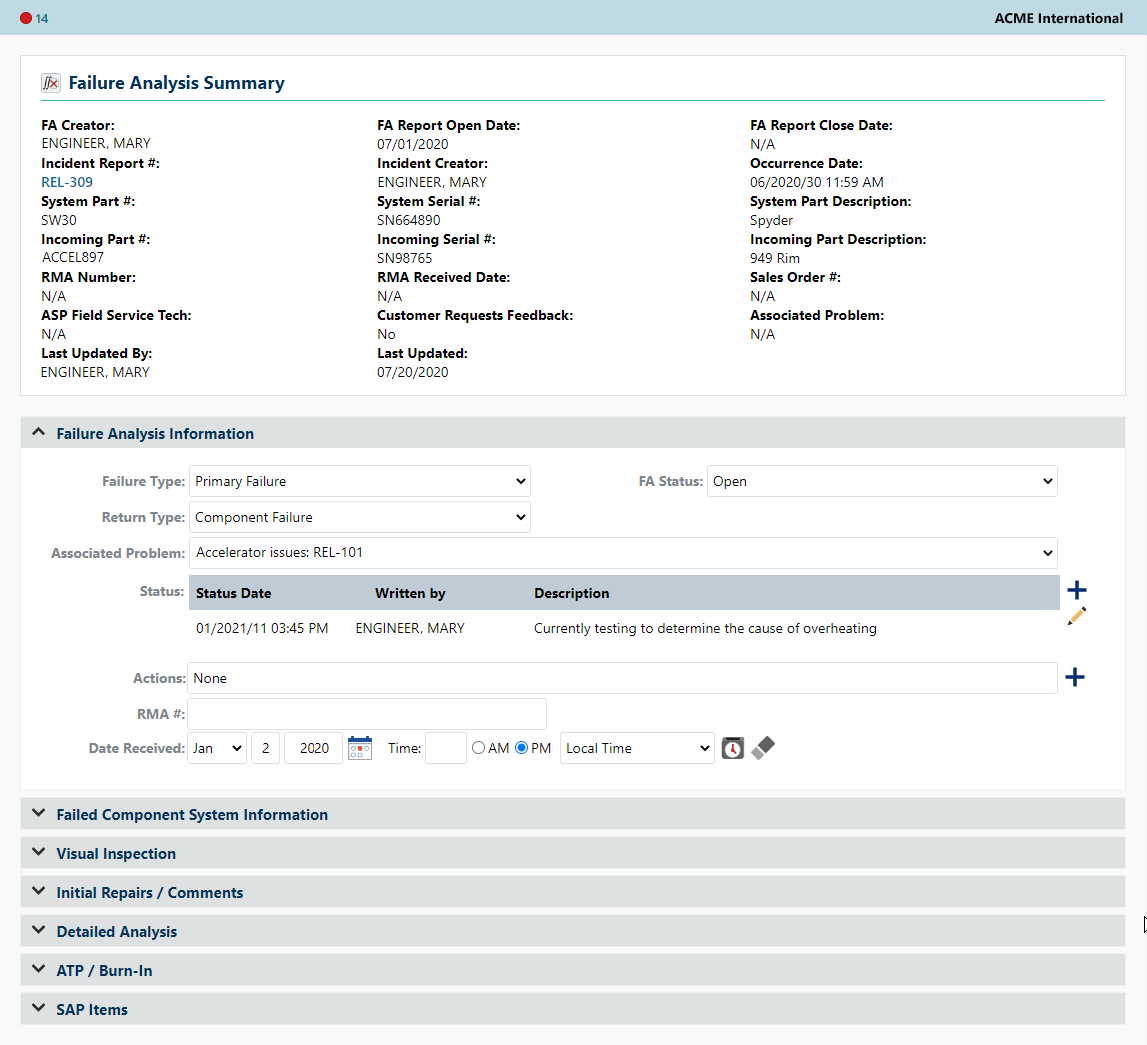Click the Description column header
This screenshot has height=1045, width=1147.
pyautogui.click(x=571, y=593)
